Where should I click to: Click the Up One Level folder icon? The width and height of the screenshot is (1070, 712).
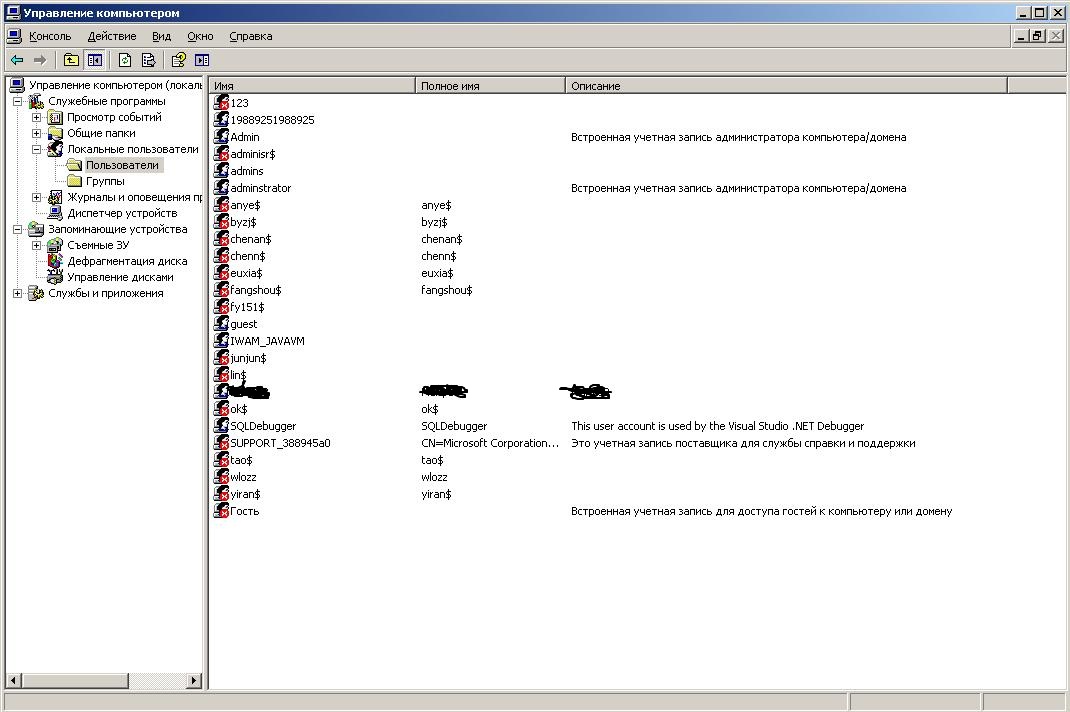[x=71, y=60]
